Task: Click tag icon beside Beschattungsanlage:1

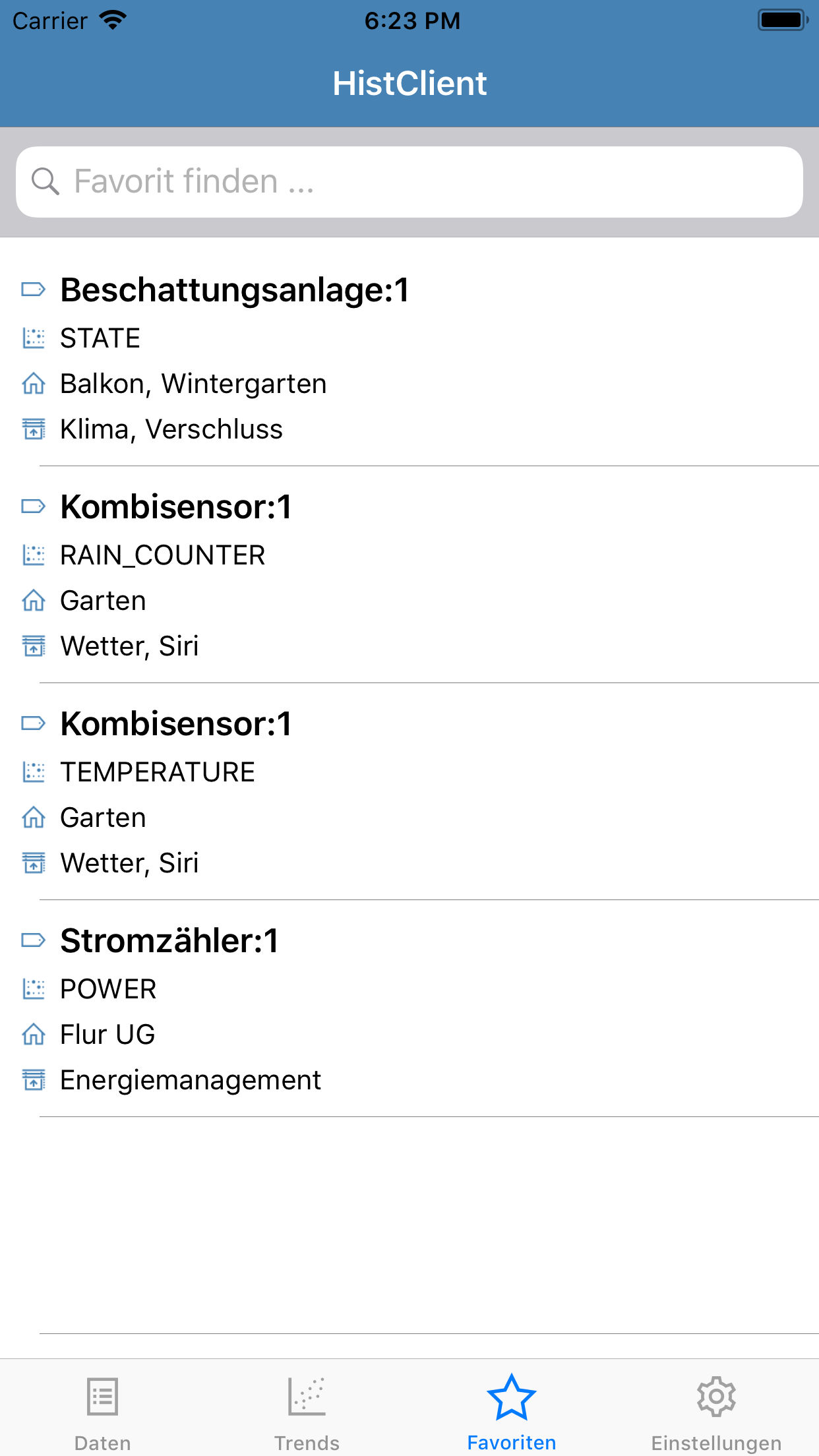Action: tap(34, 289)
